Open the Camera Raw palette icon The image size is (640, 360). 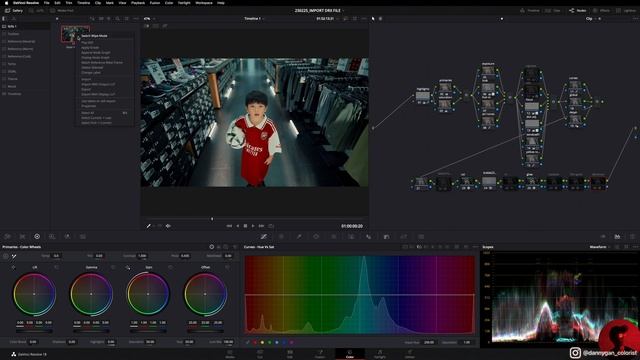pyautogui.click(x=8, y=236)
